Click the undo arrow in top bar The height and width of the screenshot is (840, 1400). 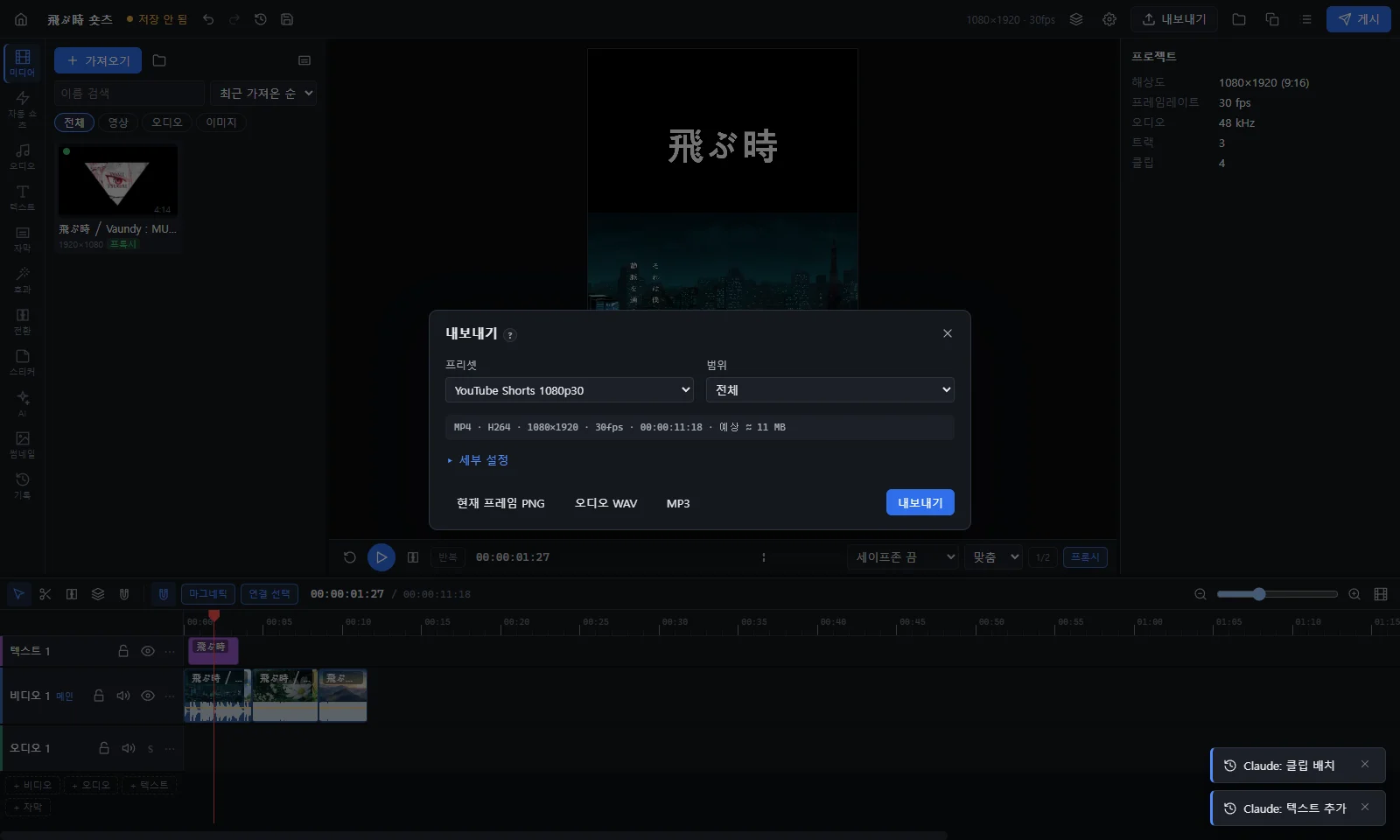point(208,19)
